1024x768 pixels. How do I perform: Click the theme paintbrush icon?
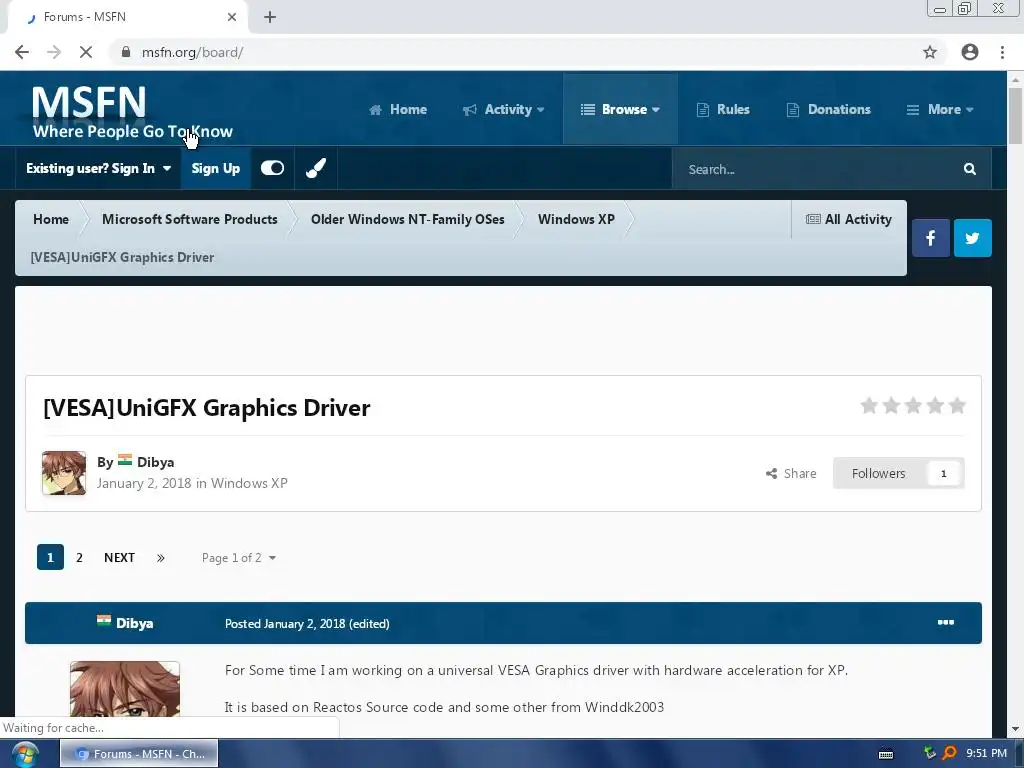[316, 168]
